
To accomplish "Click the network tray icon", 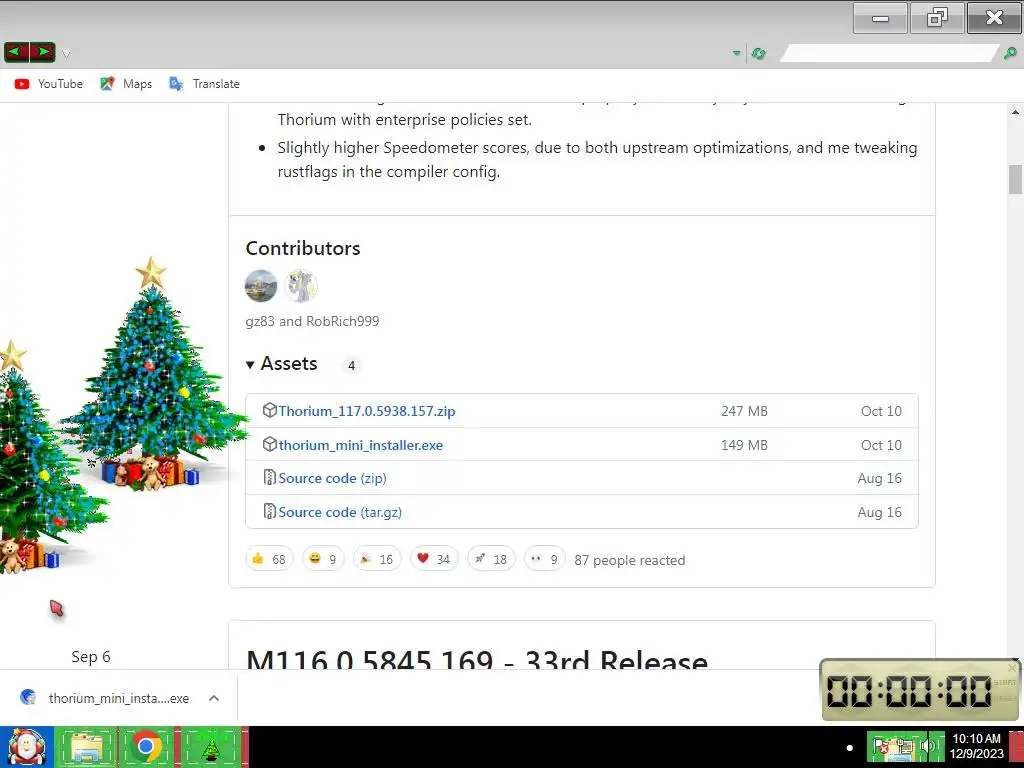I will point(904,748).
